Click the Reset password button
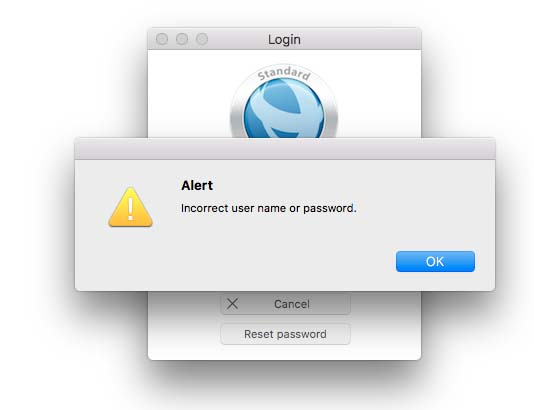 tap(285, 334)
